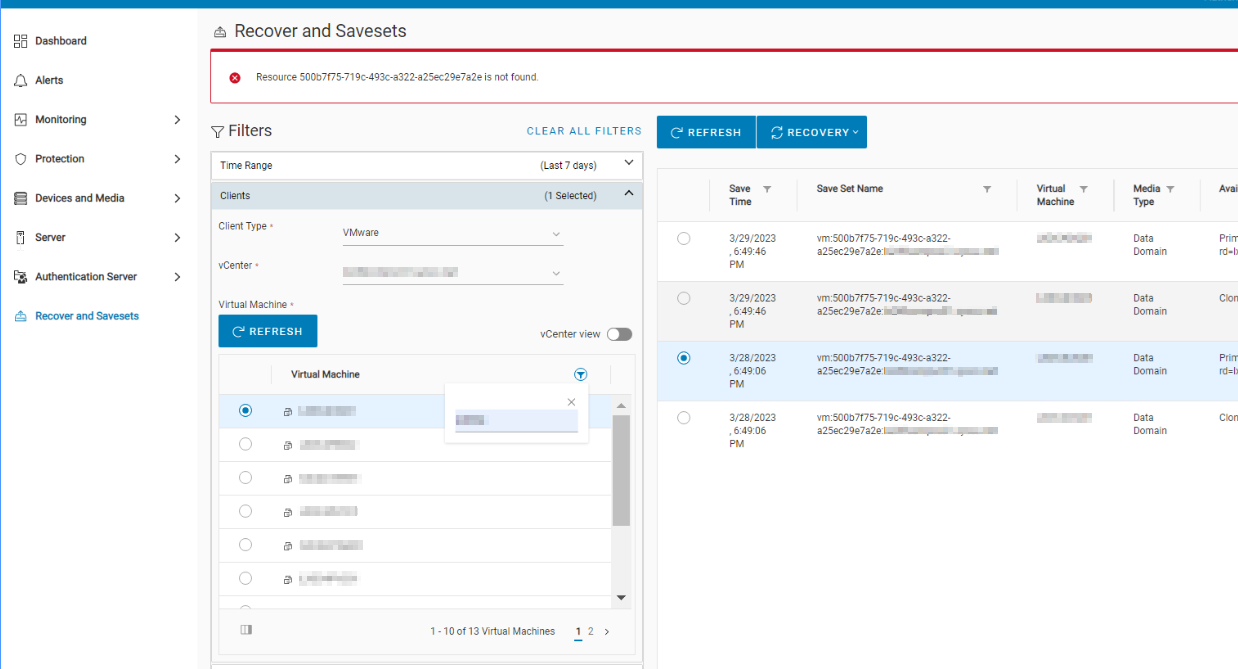
Task: Click the Save Time column filter icon
Action: coord(767,189)
